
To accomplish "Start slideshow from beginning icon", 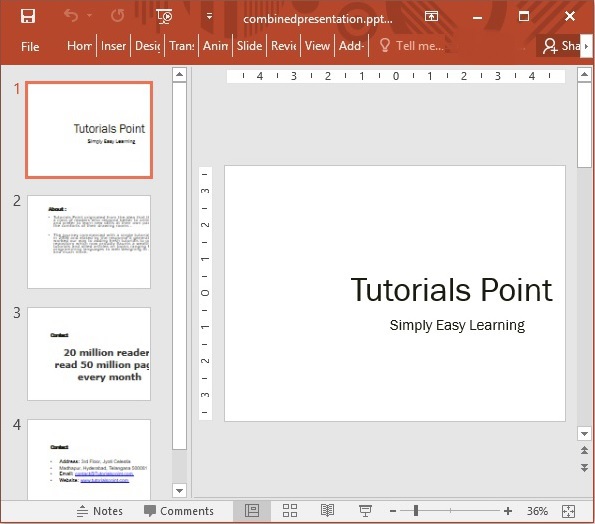I will (164, 16).
